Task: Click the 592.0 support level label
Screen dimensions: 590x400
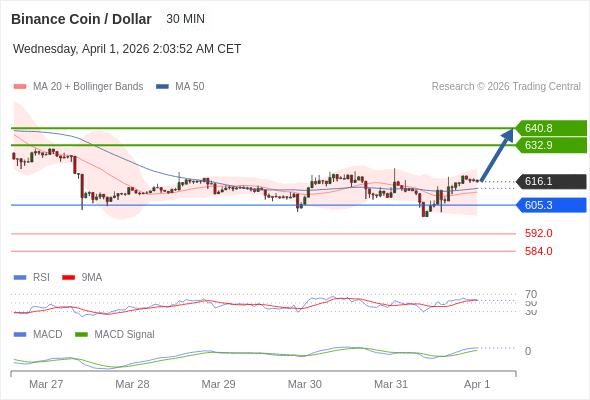Action: coord(539,233)
